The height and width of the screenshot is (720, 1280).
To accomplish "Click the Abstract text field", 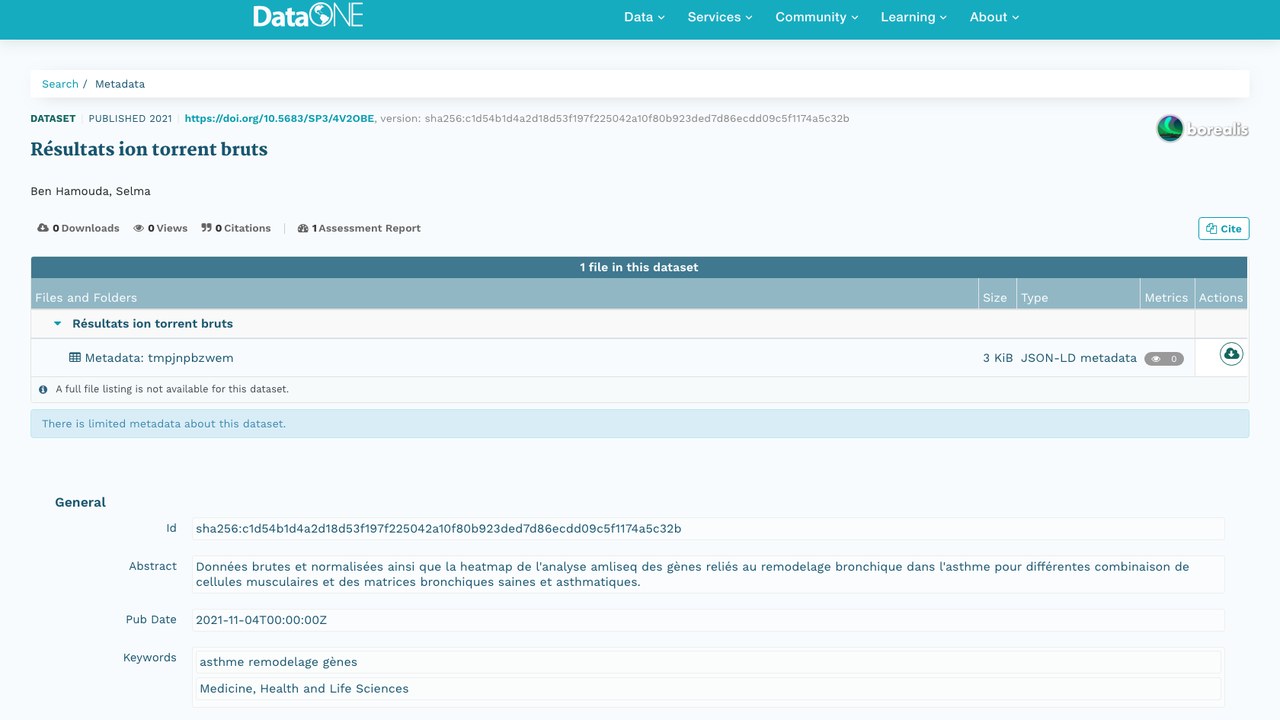I will (708, 574).
